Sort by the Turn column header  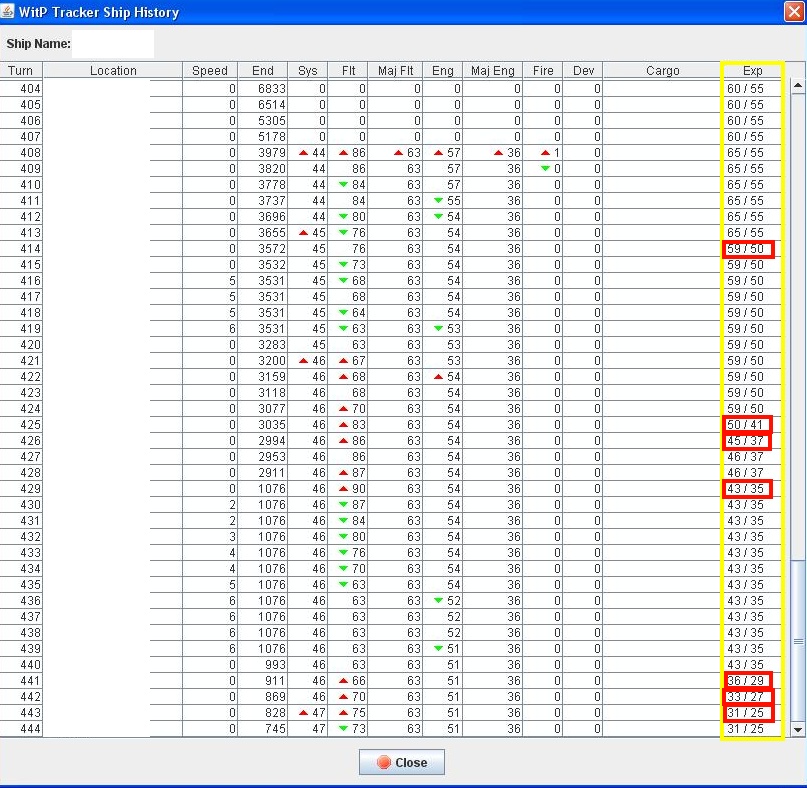(21, 71)
